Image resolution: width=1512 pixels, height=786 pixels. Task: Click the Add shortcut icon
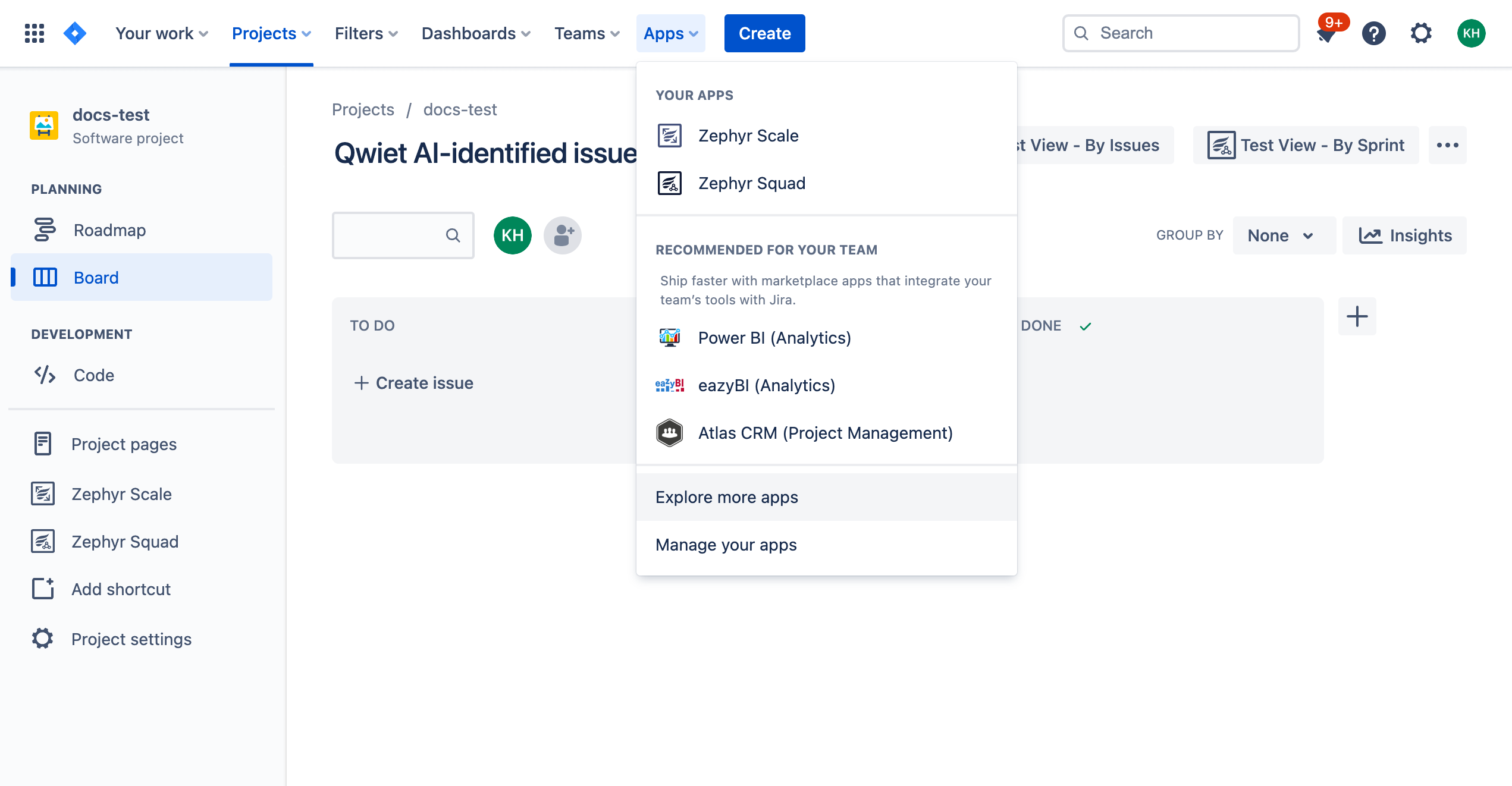tap(43, 589)
